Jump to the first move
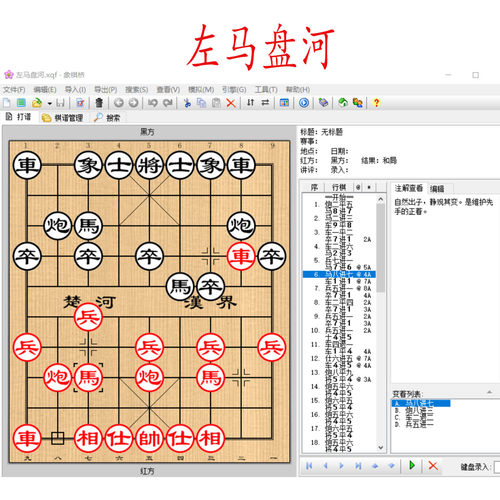Viewport: 500px width, 500px height. pyautogui.click(x=309, y=466)
